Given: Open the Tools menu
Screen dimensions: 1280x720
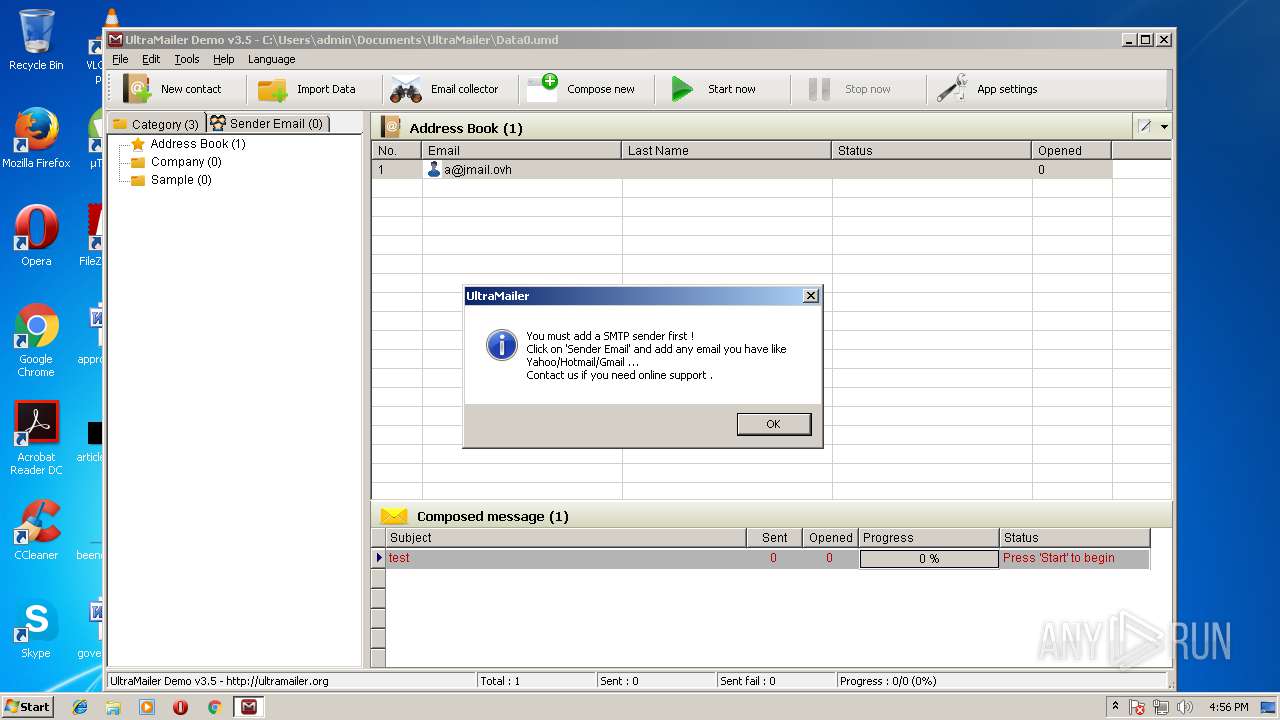Looking at the screenshot, I should pyautogui.click(x=187, y=59).
